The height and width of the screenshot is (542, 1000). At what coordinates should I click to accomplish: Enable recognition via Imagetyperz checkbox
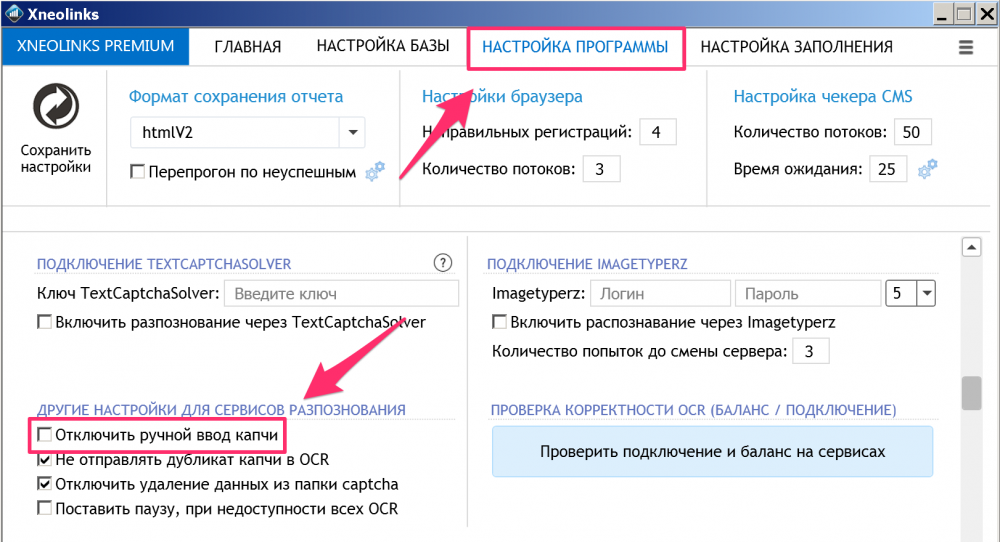[x=499, y=322]
